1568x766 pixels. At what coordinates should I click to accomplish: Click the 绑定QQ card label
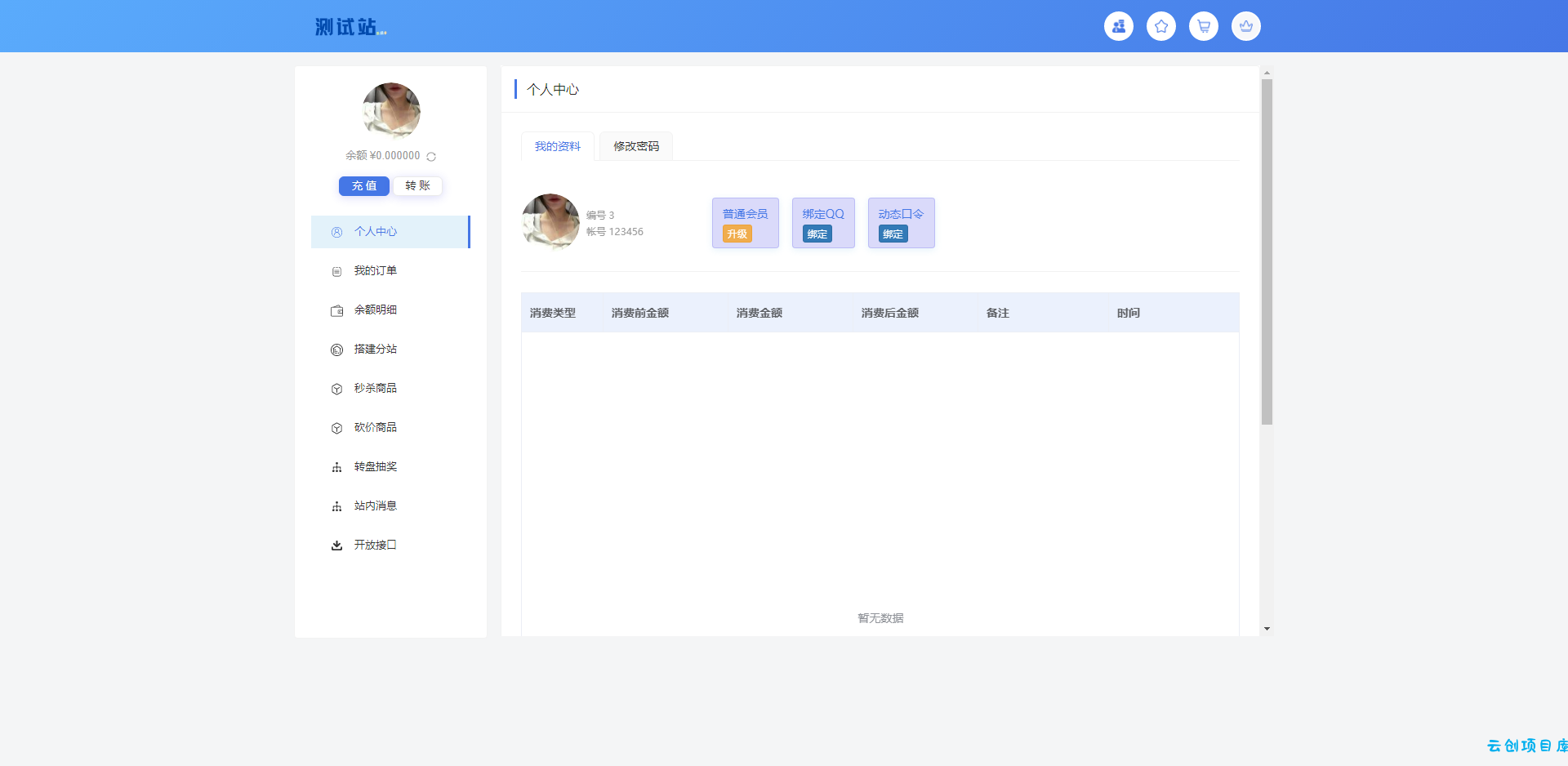823,214
